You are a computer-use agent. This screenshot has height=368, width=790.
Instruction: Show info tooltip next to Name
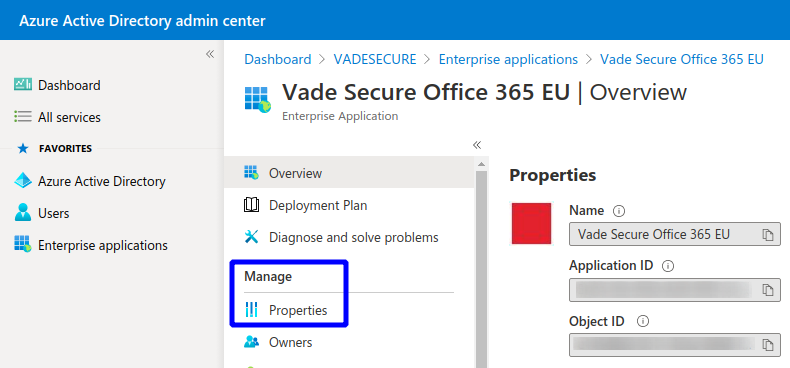pyautogui.click(x=619, y=211)
